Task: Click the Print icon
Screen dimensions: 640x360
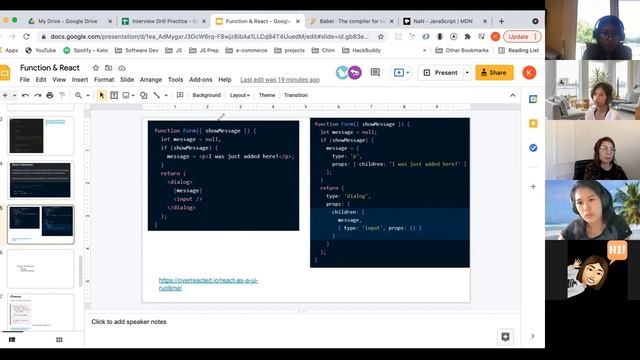Action: click(50, 95)
